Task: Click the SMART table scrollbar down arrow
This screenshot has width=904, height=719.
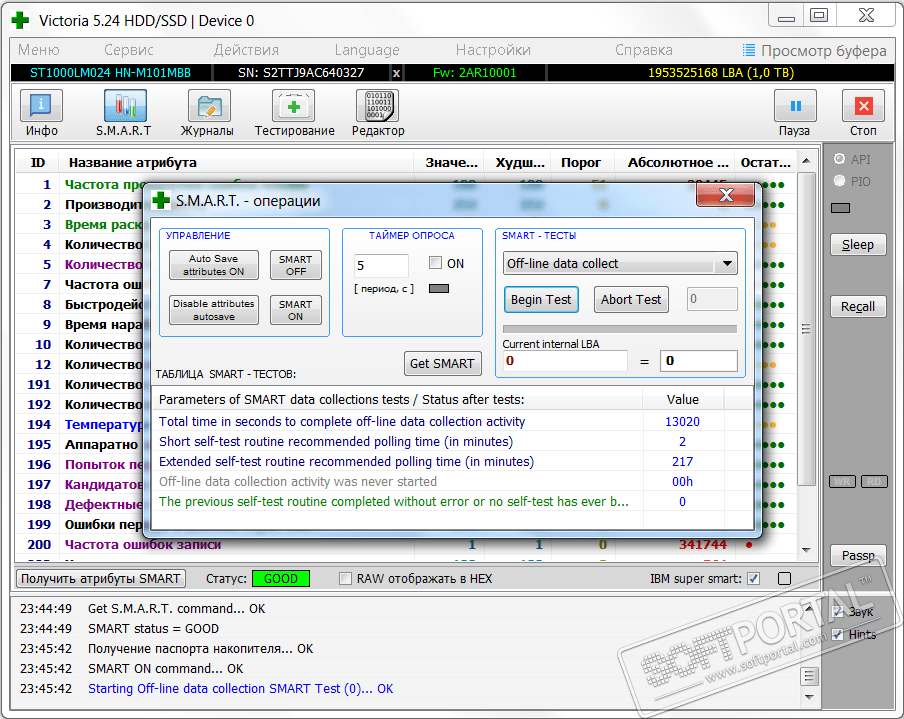Action: (807, 550)
